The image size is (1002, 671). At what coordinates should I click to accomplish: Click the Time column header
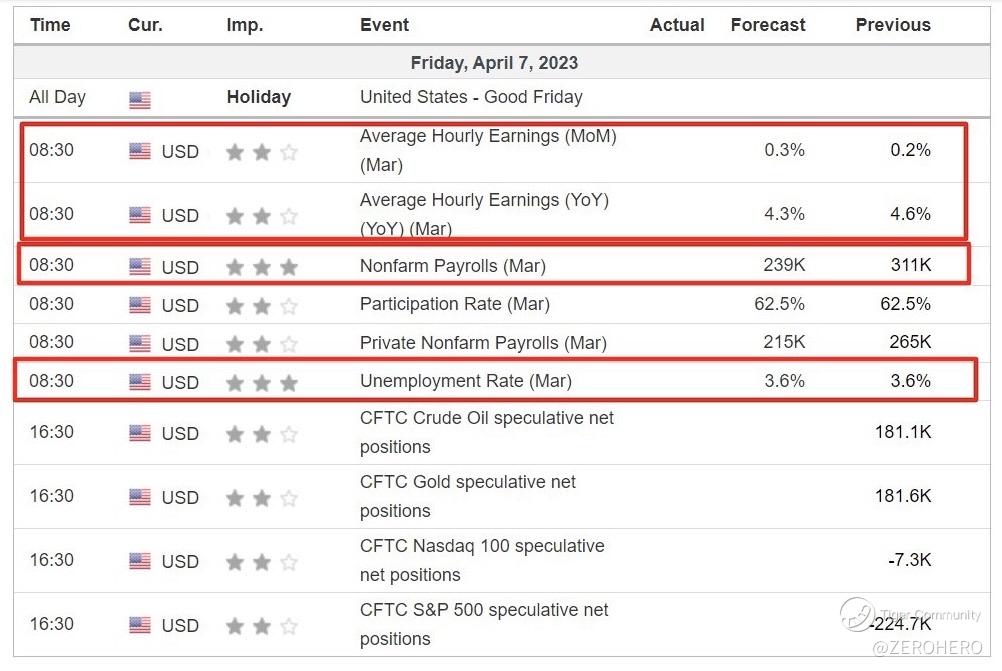[50, 25]
